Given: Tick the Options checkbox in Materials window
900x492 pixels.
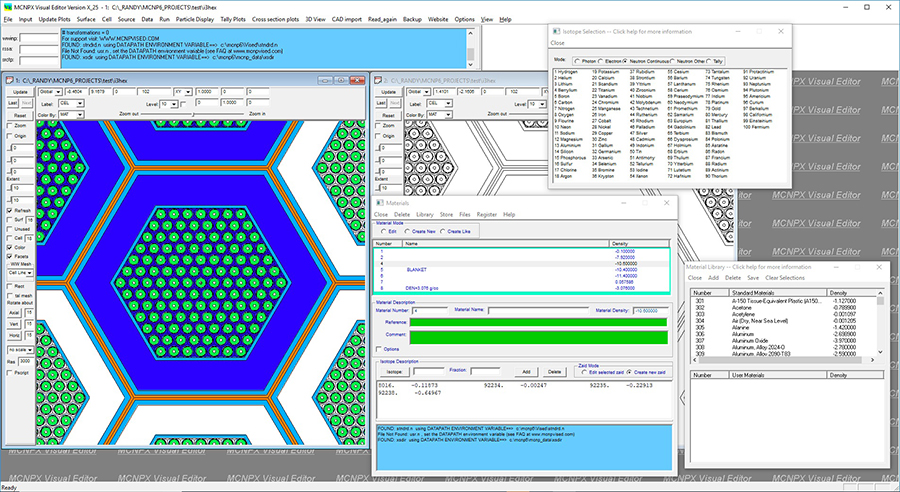Looking at the screenshot, I should tap(378, 349).
